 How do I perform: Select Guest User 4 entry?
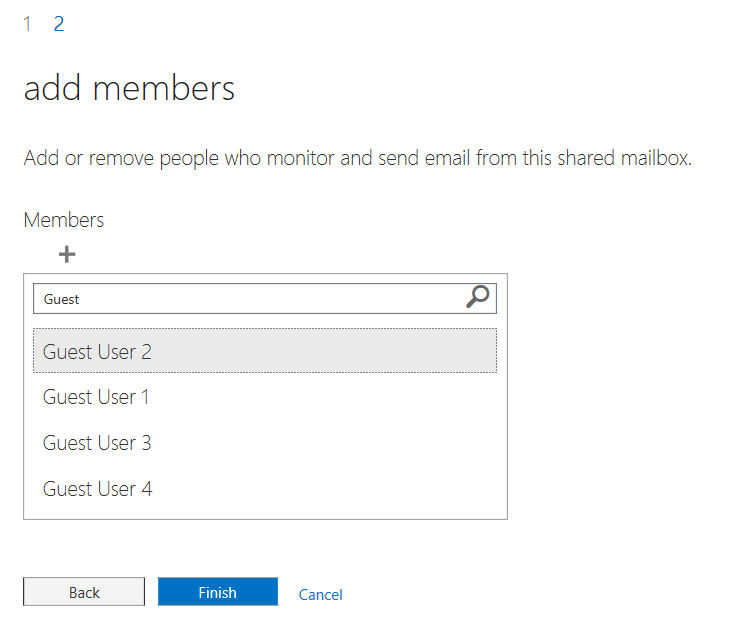click(x=265, y=489)
